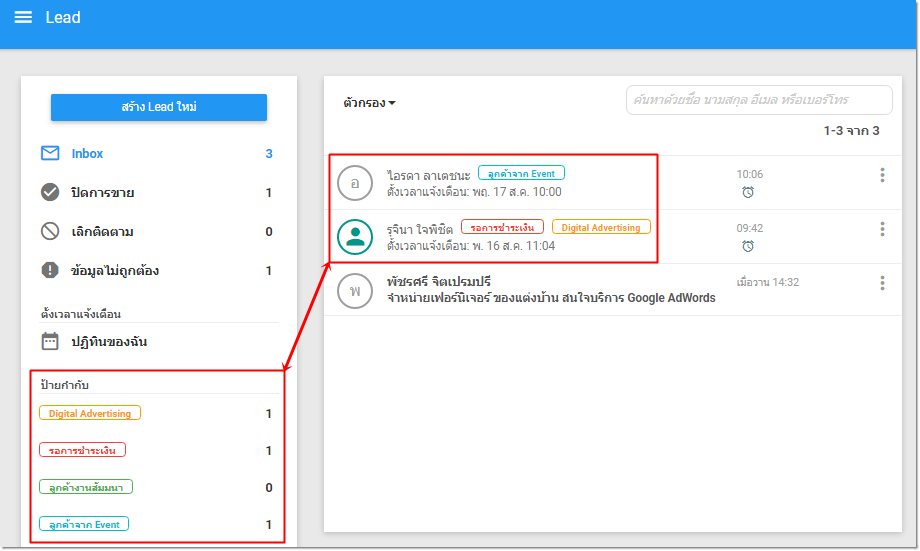Click the 1-3 จาก 3 pagination text
920x551 pixels.
point(851,130)
